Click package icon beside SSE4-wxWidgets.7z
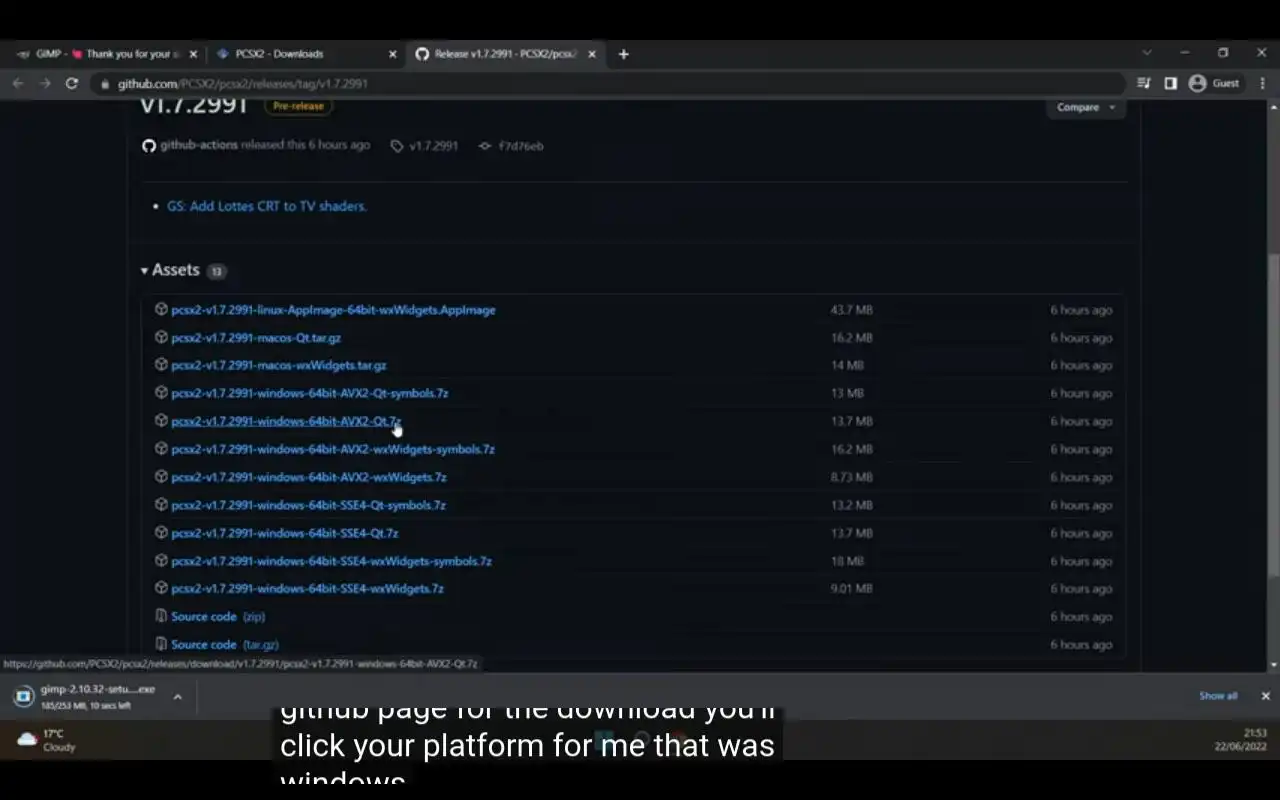 [161, 588]
